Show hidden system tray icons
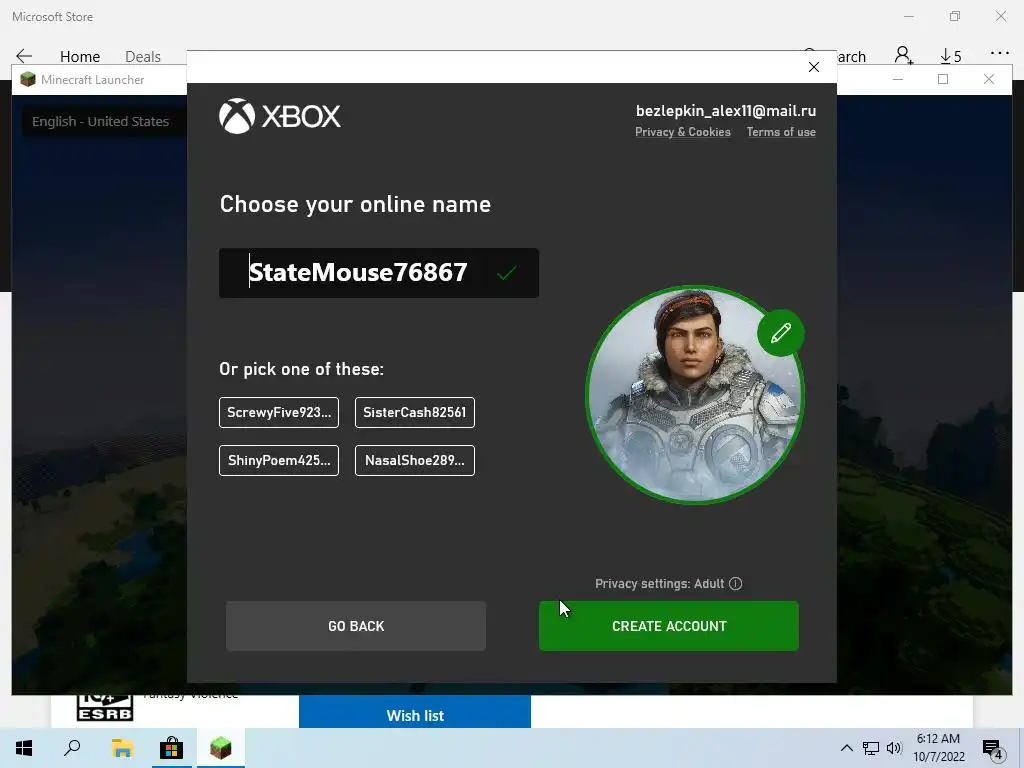The height and width of the screenshot is (768, 1024). pyautogui.click(x=846, y=748)
